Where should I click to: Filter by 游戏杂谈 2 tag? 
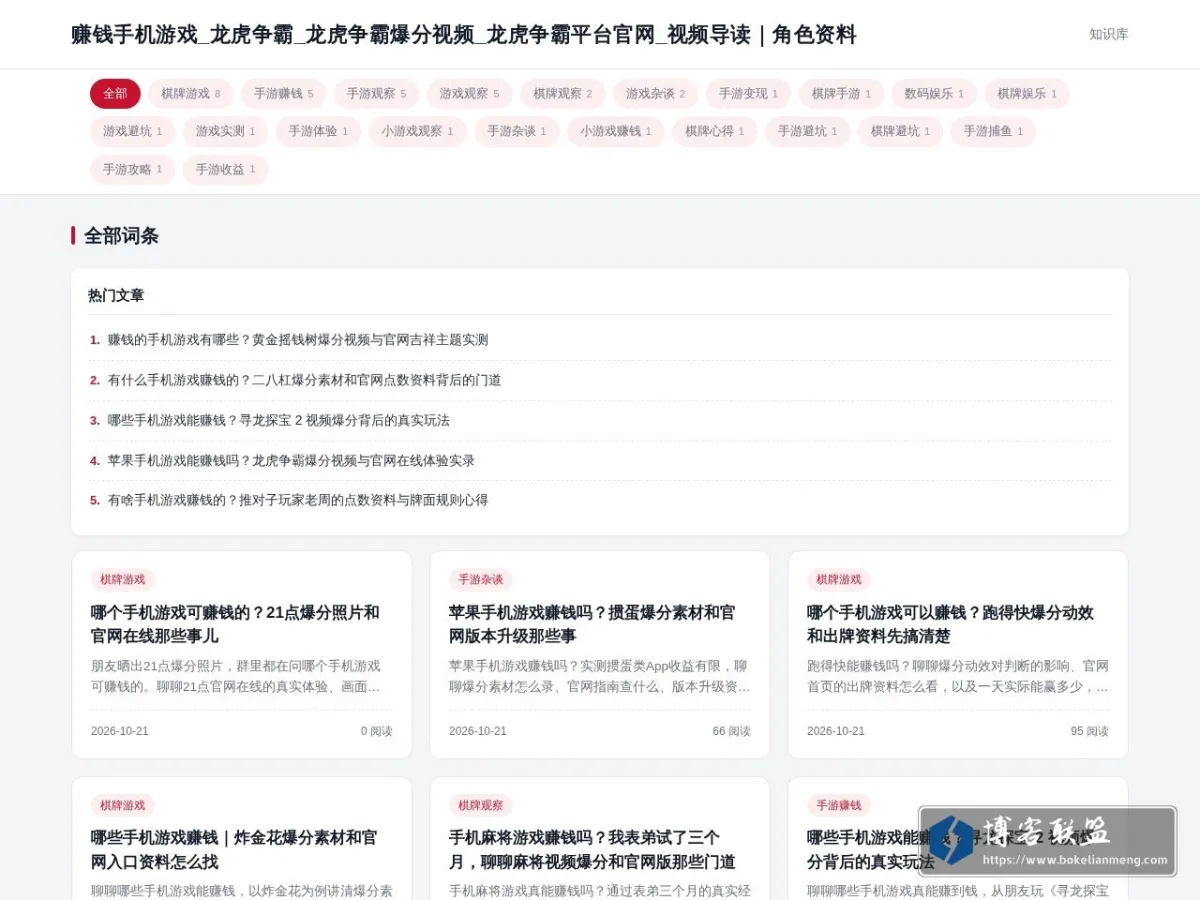655,94
